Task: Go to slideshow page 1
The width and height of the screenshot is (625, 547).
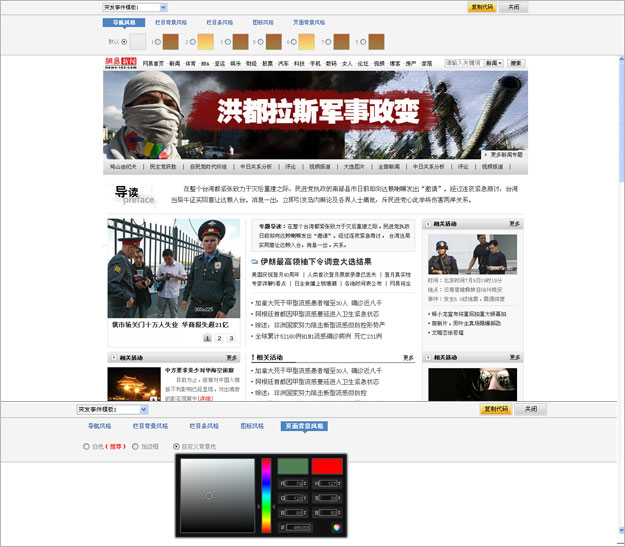Action: (x=207, y=338)
